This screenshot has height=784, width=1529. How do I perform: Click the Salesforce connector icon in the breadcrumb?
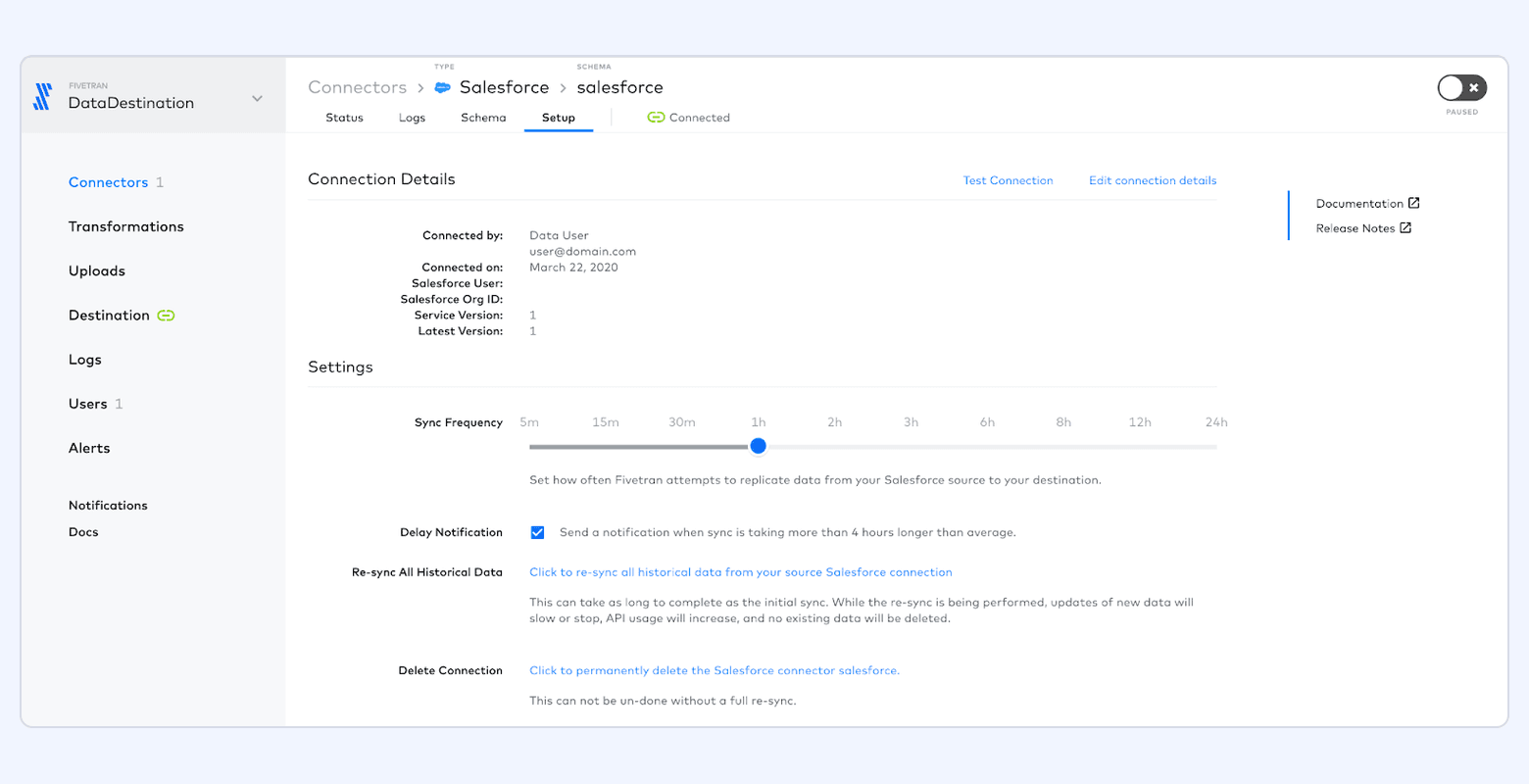pos(442,87)
